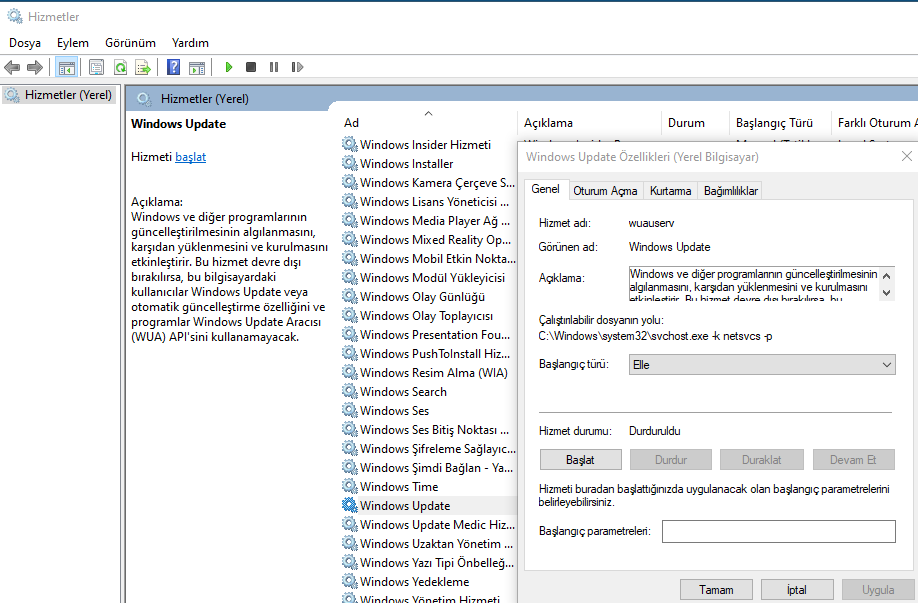
Task: Open the Properties toolbar icon
Action: (x=97, y=67)
